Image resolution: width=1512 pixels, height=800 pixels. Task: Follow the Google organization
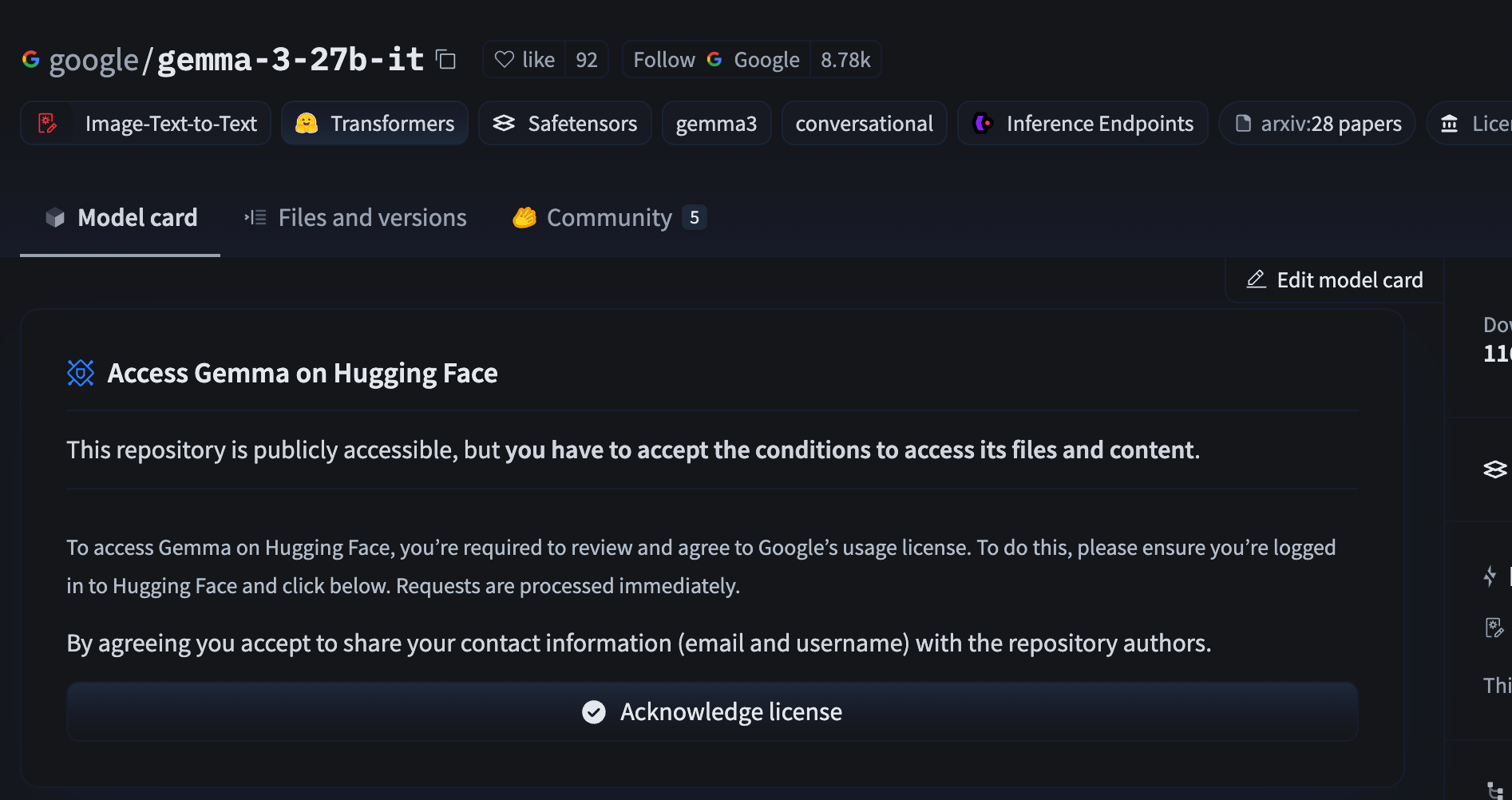[x=716, y=60]
